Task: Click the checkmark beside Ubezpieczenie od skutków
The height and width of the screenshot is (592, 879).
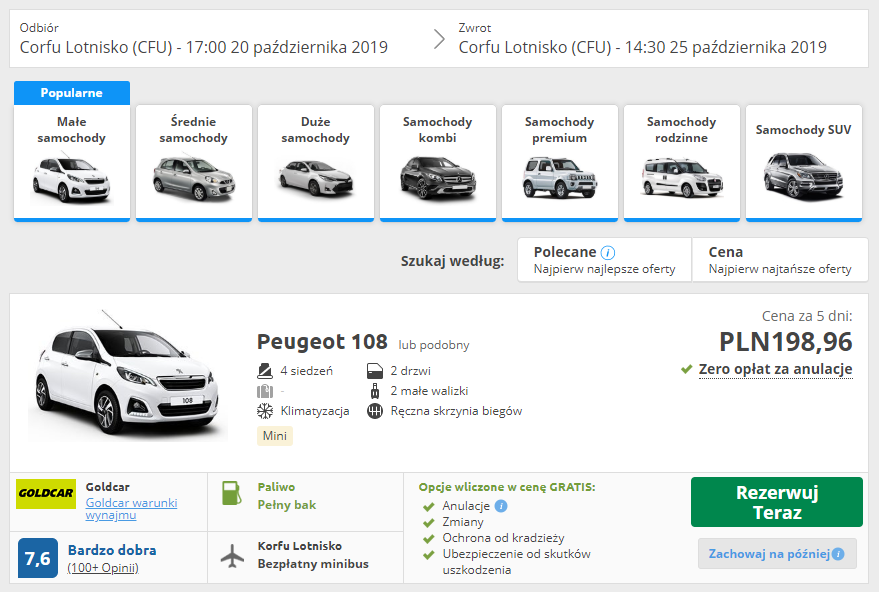Action: point(429,555)
